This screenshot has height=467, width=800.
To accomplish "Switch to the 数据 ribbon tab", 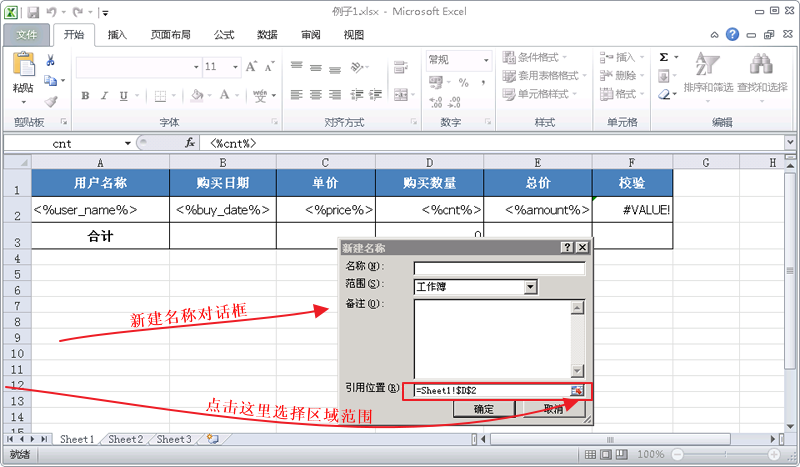I will [267, 35].
